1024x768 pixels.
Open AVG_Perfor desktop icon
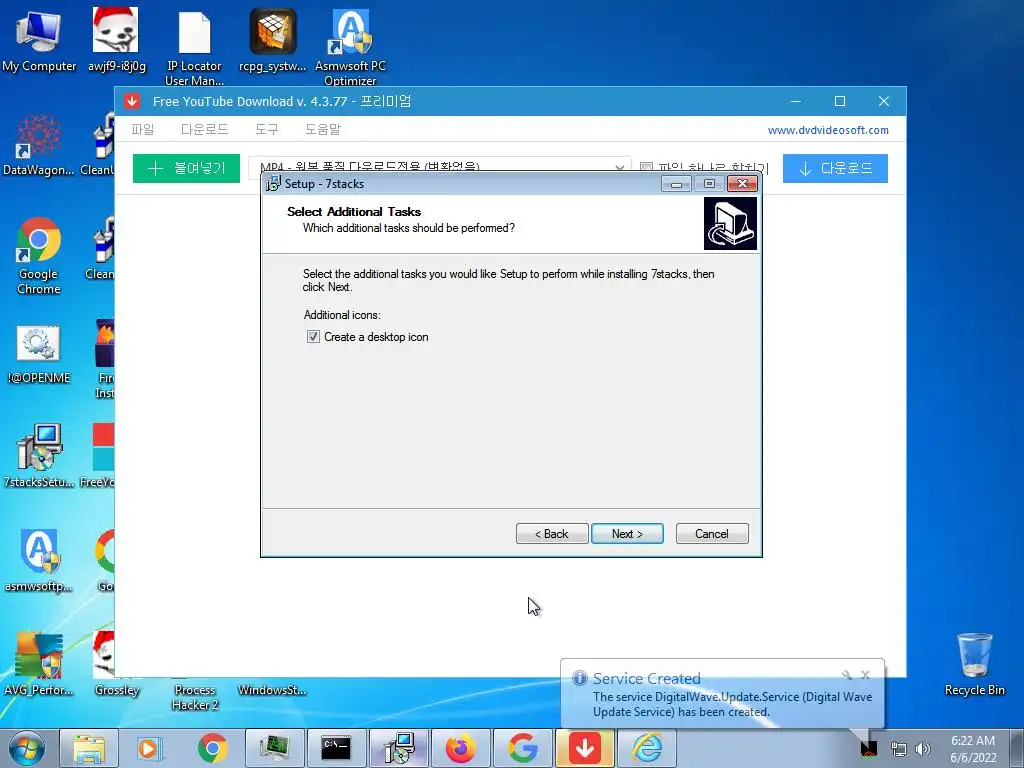[39, 664]
